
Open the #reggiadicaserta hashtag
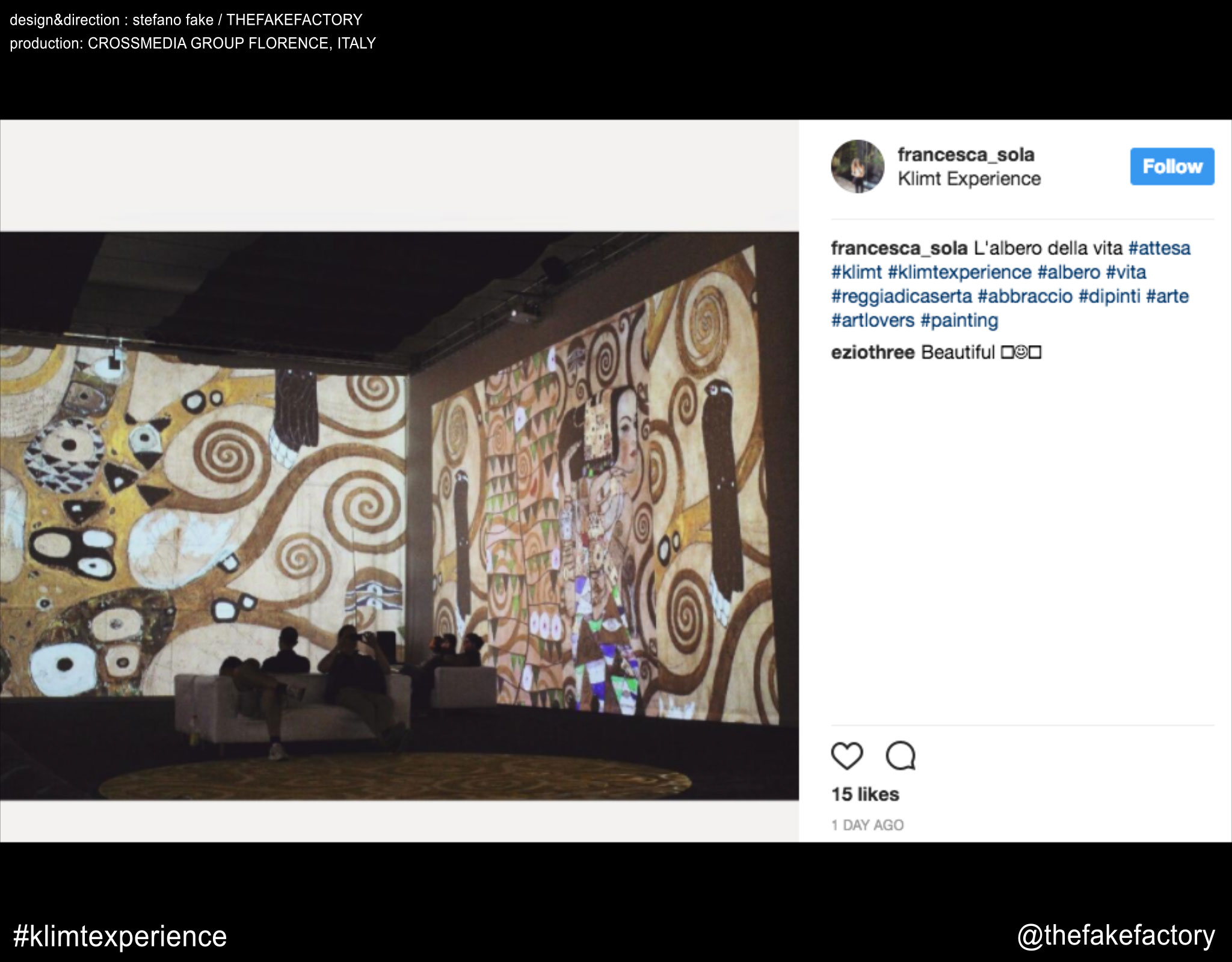[901, 296]
